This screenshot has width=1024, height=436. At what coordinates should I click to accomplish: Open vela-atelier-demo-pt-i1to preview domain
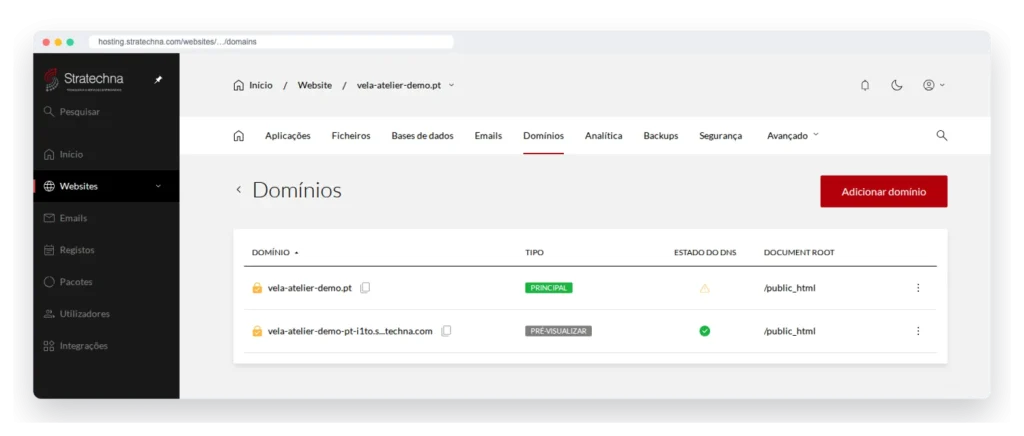click(x=350, y=331)
